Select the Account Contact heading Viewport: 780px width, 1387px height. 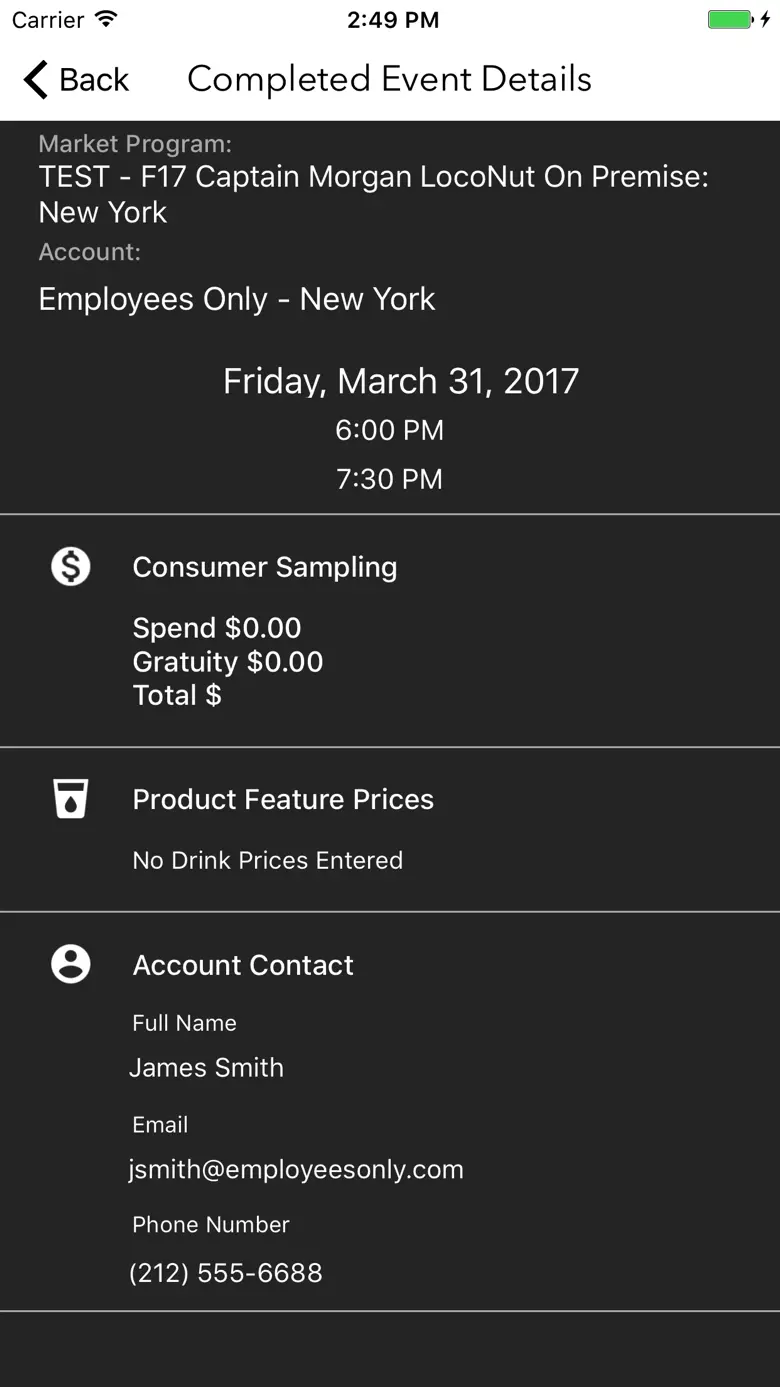[x=243, y=965]
